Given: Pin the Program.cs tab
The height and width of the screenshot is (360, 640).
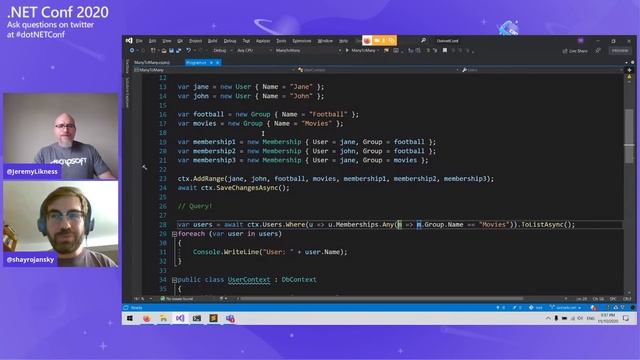Looking at the screenshot, I should tap(211, 62).
